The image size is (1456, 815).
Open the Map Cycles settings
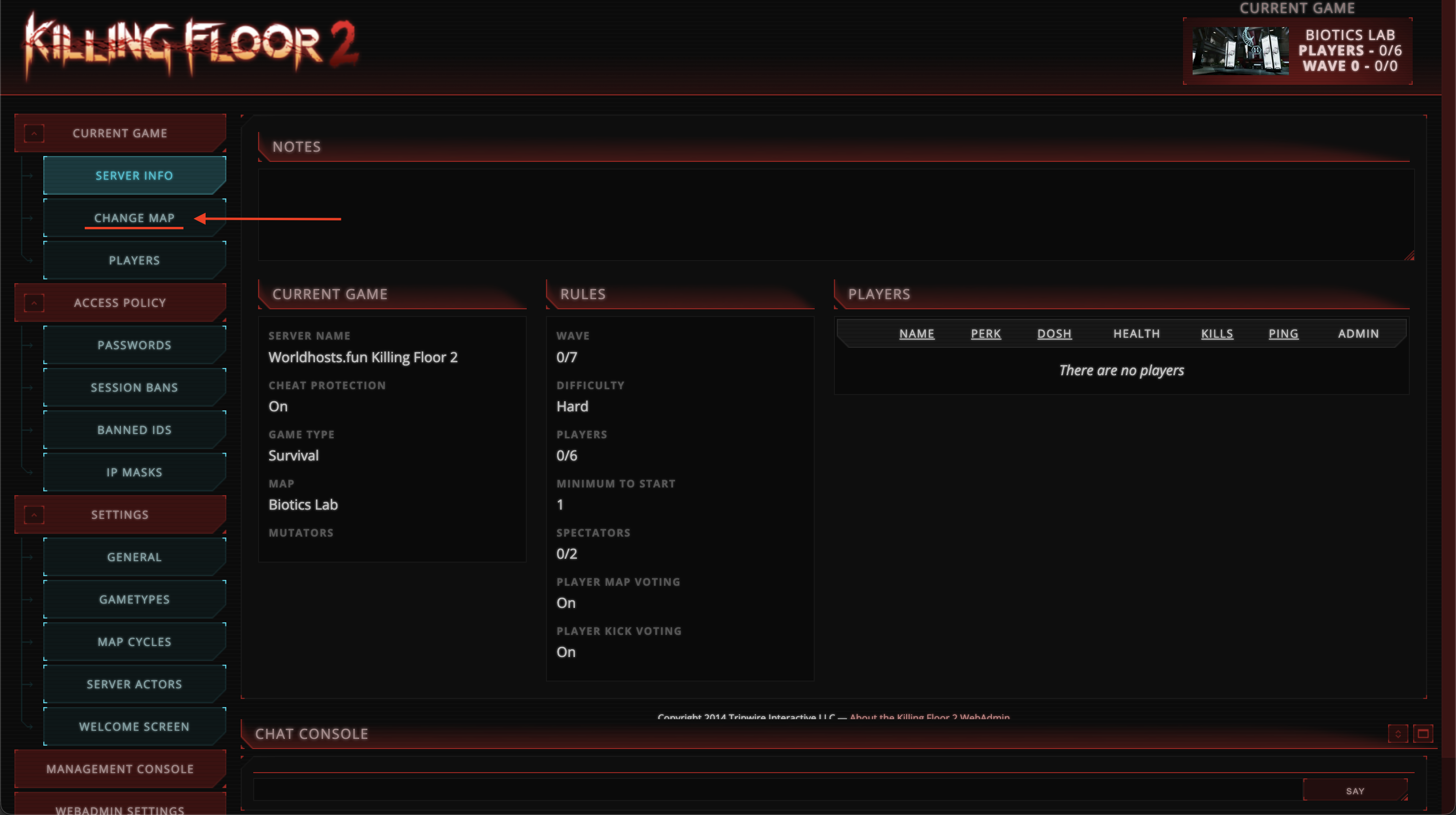[134, 642]
